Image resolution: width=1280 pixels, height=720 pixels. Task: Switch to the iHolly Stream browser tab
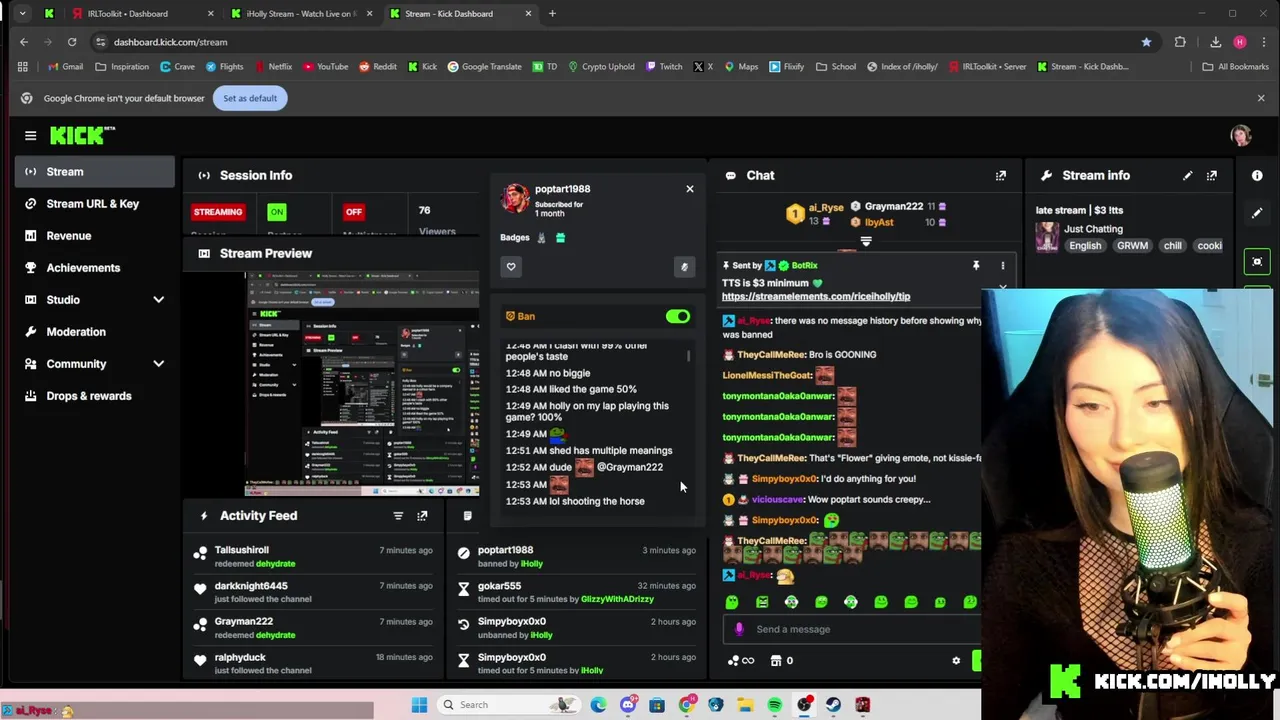(301, 14)
